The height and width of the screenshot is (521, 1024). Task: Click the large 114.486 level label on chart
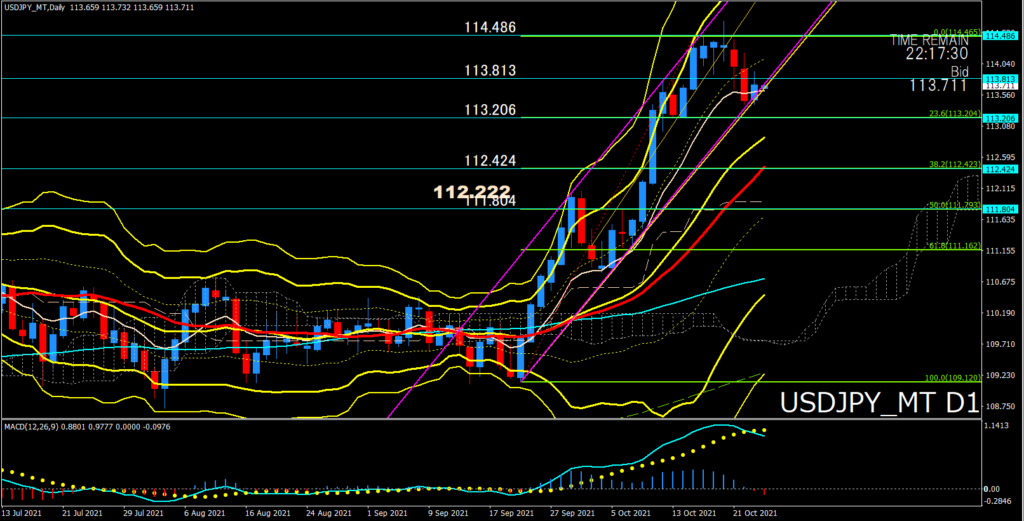490,27
